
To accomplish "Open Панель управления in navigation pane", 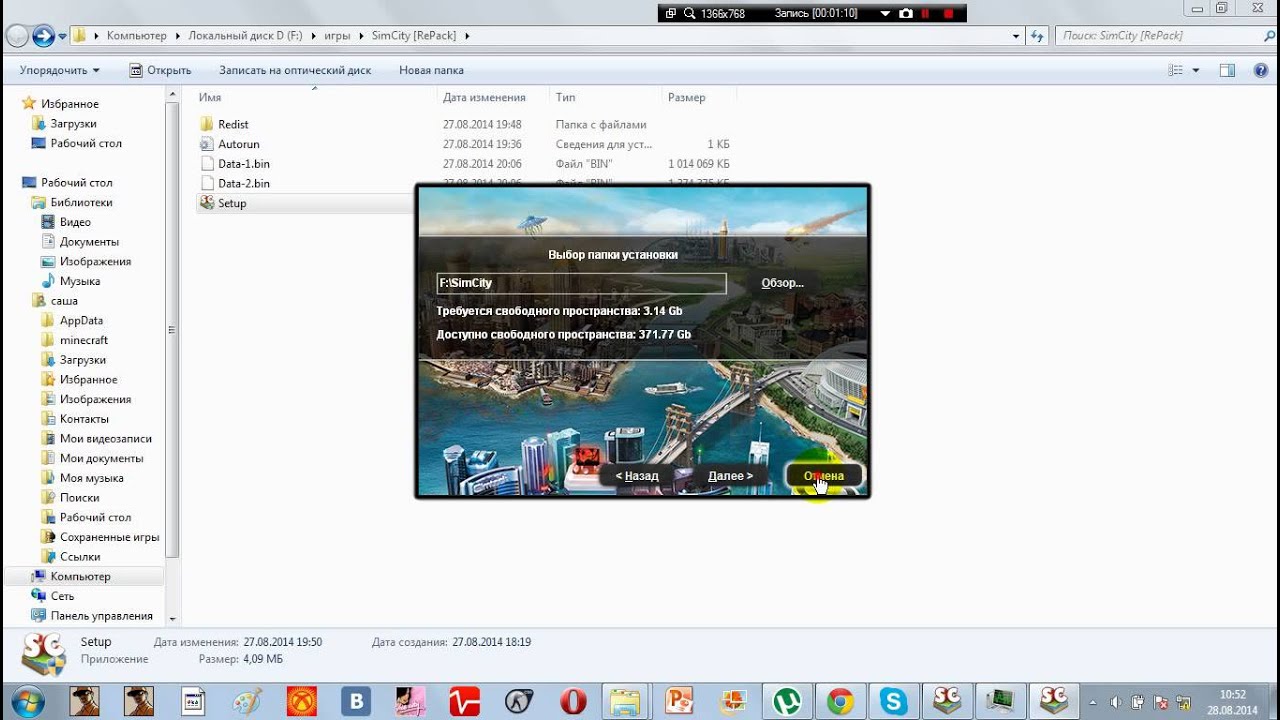I will [x=101, y=616].
